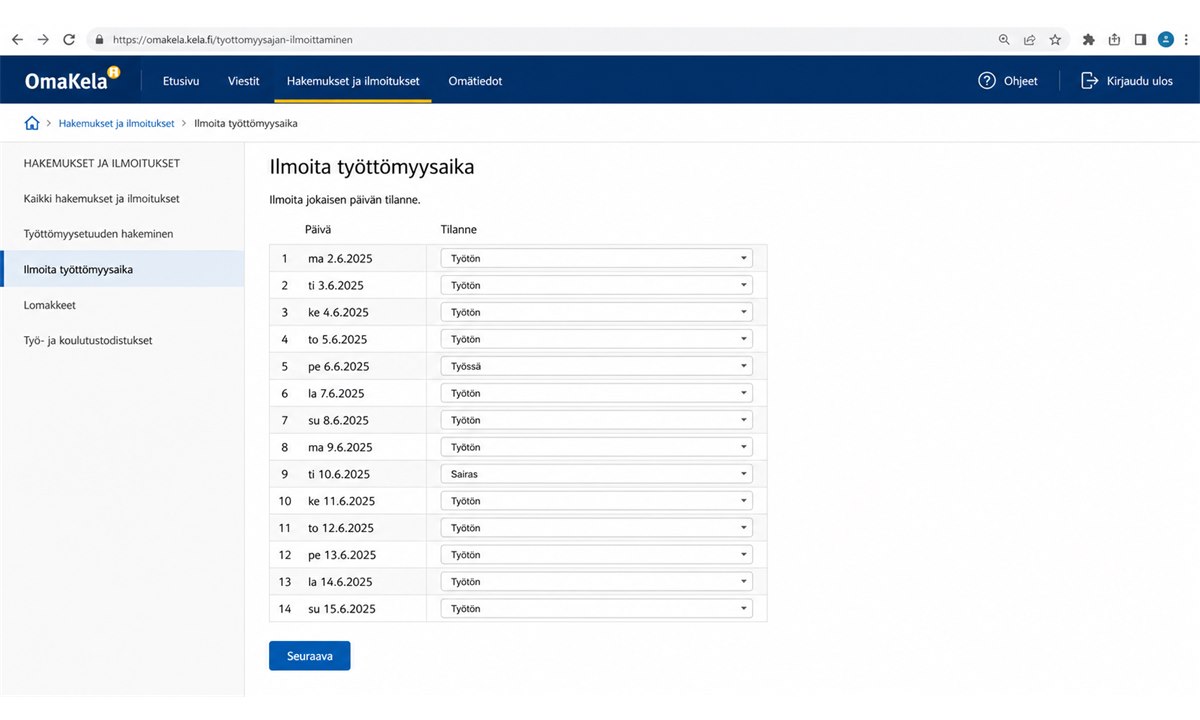
Task: Open the Omatiedot tab
Action: (475, 81)
